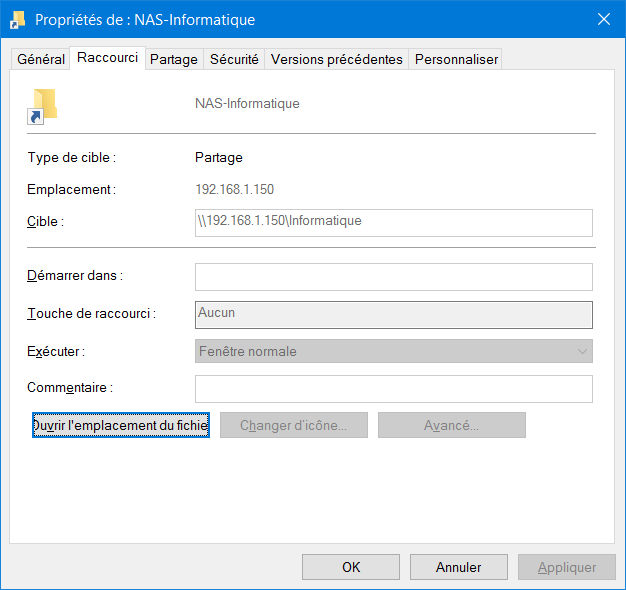Viewport: 626px width, 590px height.
Task: Open the Versions précédentes tab
Action: [336, 59]
